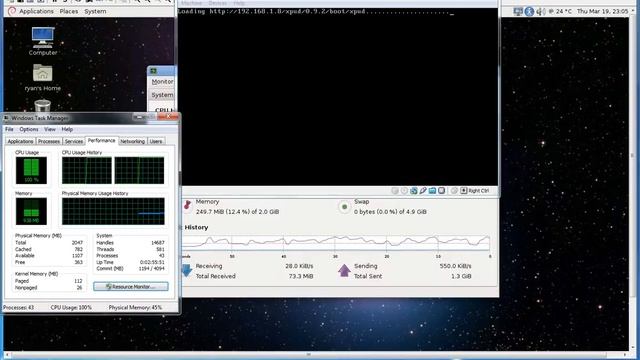
Task: Click VirtualBox shared folders status icon
Action: [x=432, y=191]
